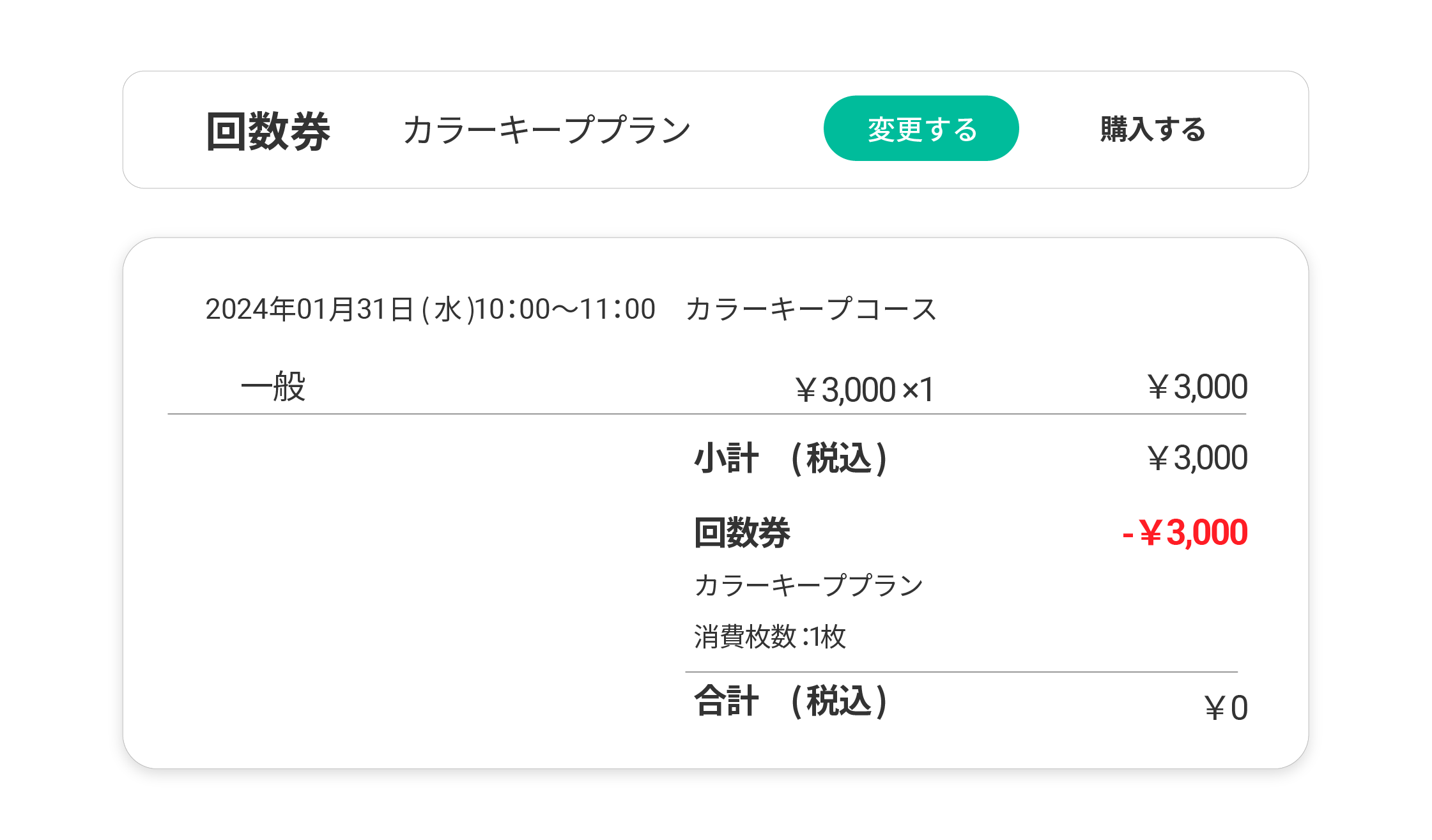Select the 合計（税込）label

pyautogui.click(x=790, y=701)
